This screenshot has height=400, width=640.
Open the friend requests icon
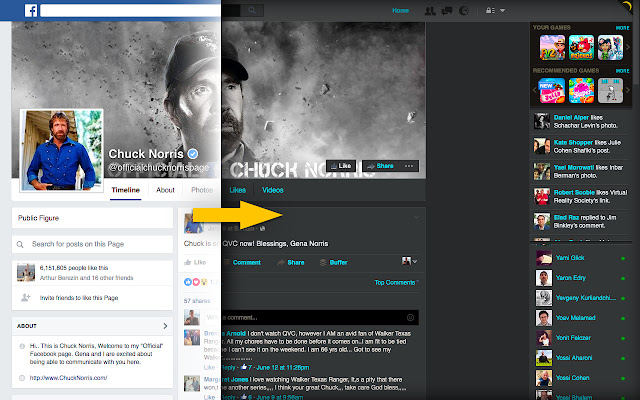click(429, 10)
